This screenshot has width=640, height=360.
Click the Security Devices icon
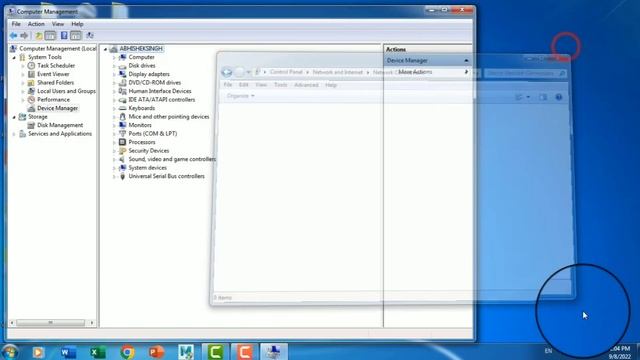[x=122, y=151]
